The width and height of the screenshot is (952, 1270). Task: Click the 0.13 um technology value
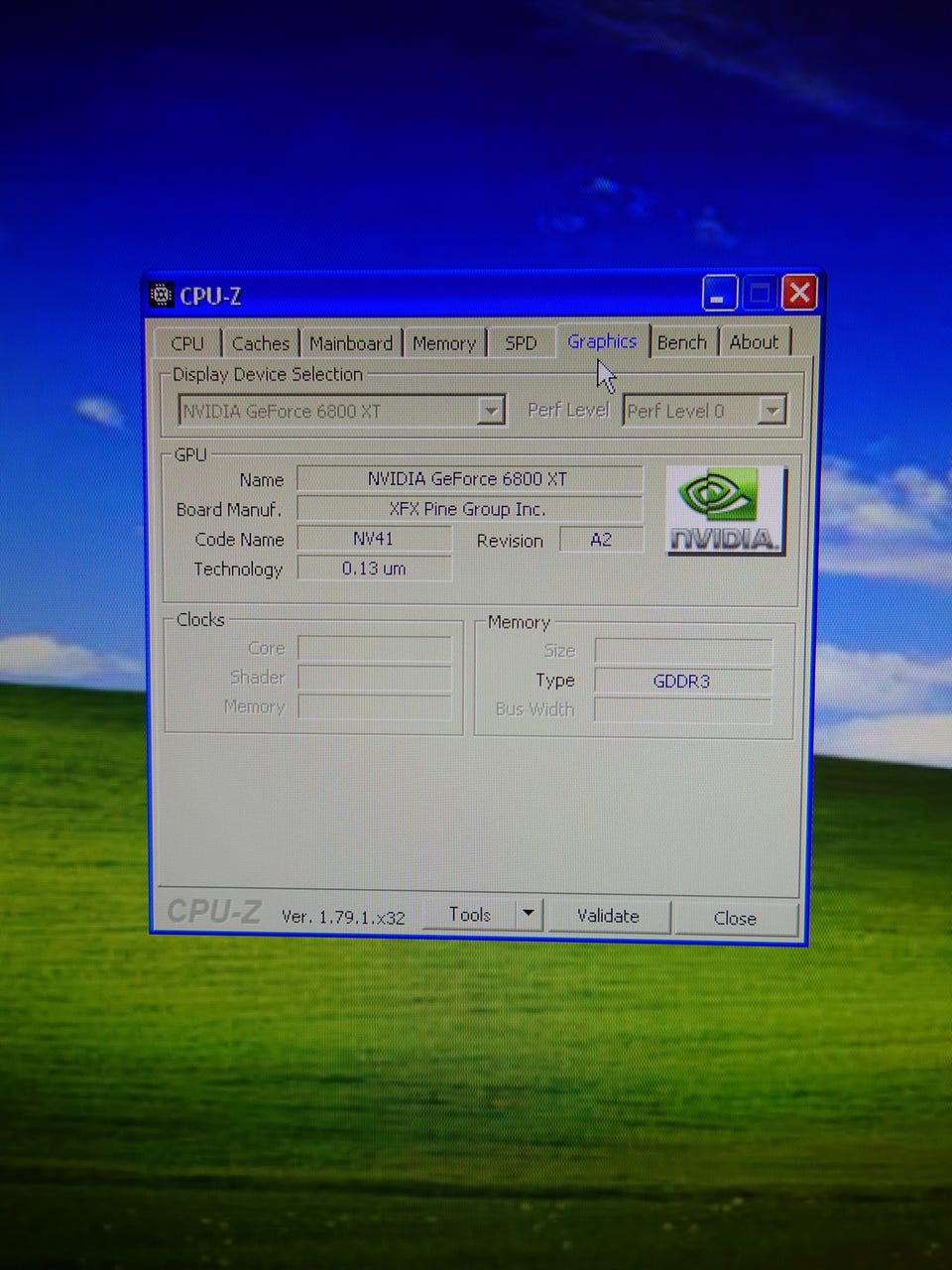click(374, 569)
